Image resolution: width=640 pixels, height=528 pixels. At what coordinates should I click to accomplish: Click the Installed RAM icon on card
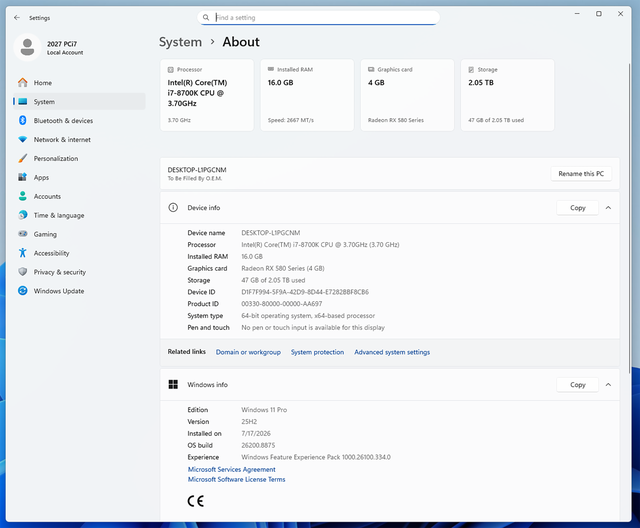[x=271, y=69]
